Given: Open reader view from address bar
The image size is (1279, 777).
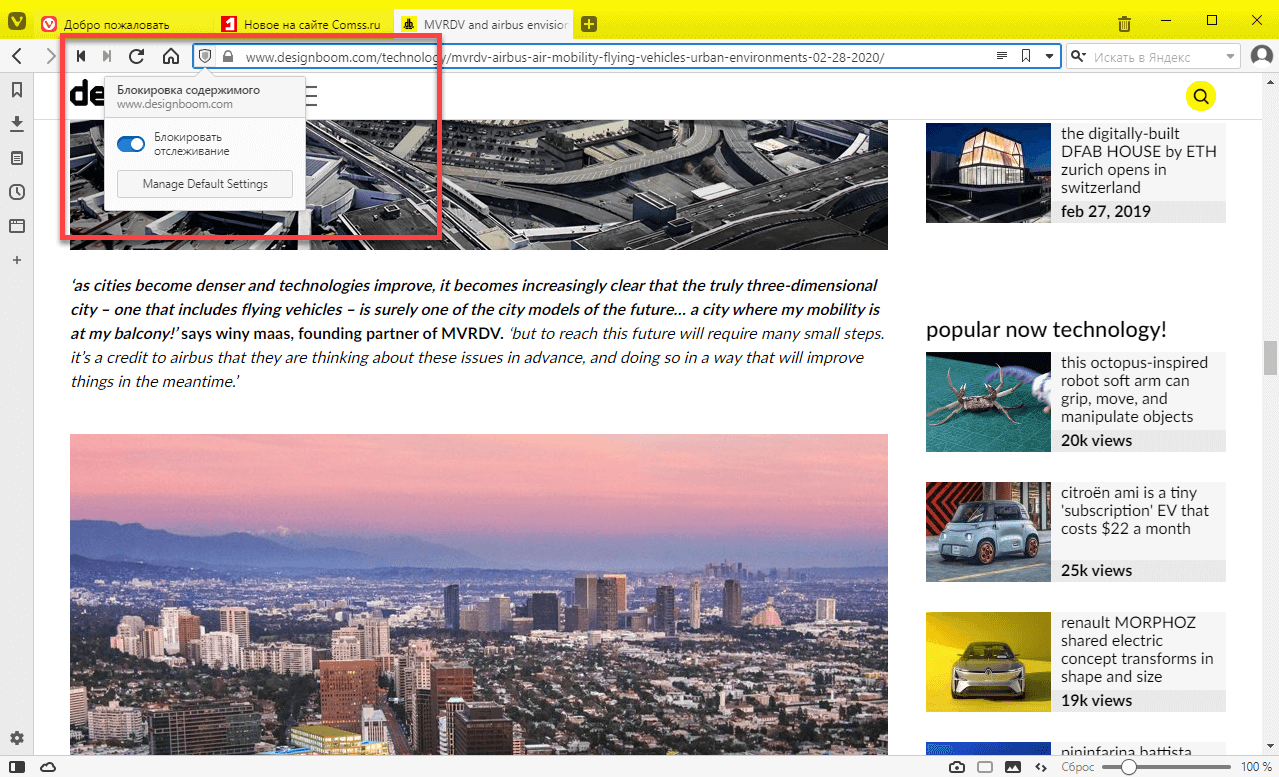Looking at the screenshot, I should (1002, 57).
